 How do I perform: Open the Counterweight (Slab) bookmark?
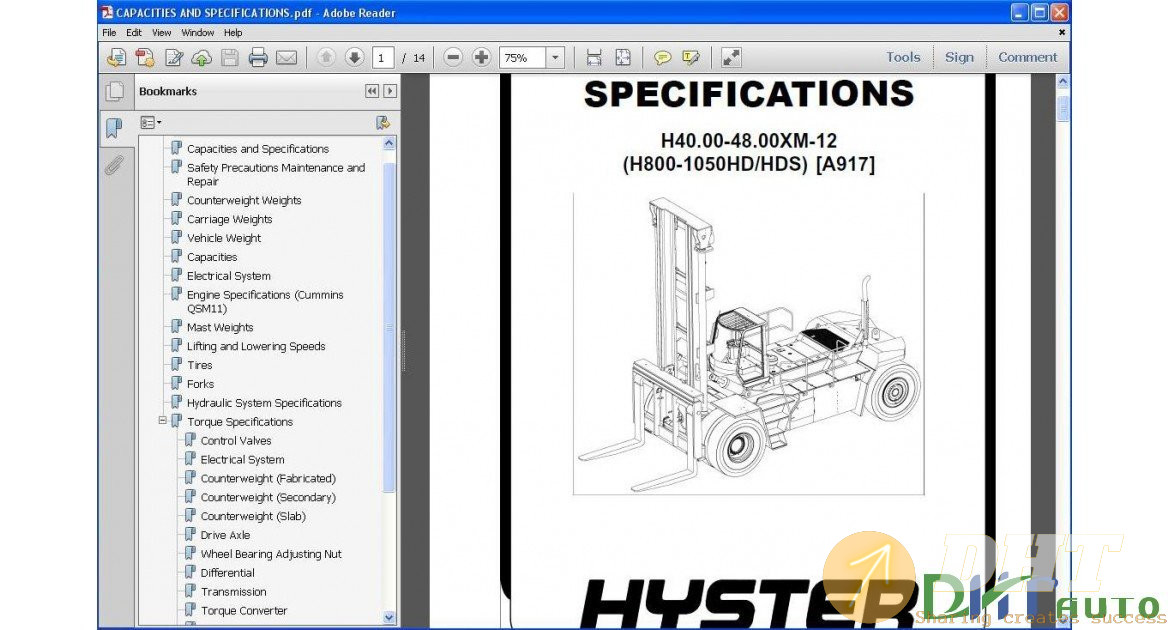pos(253,517)
